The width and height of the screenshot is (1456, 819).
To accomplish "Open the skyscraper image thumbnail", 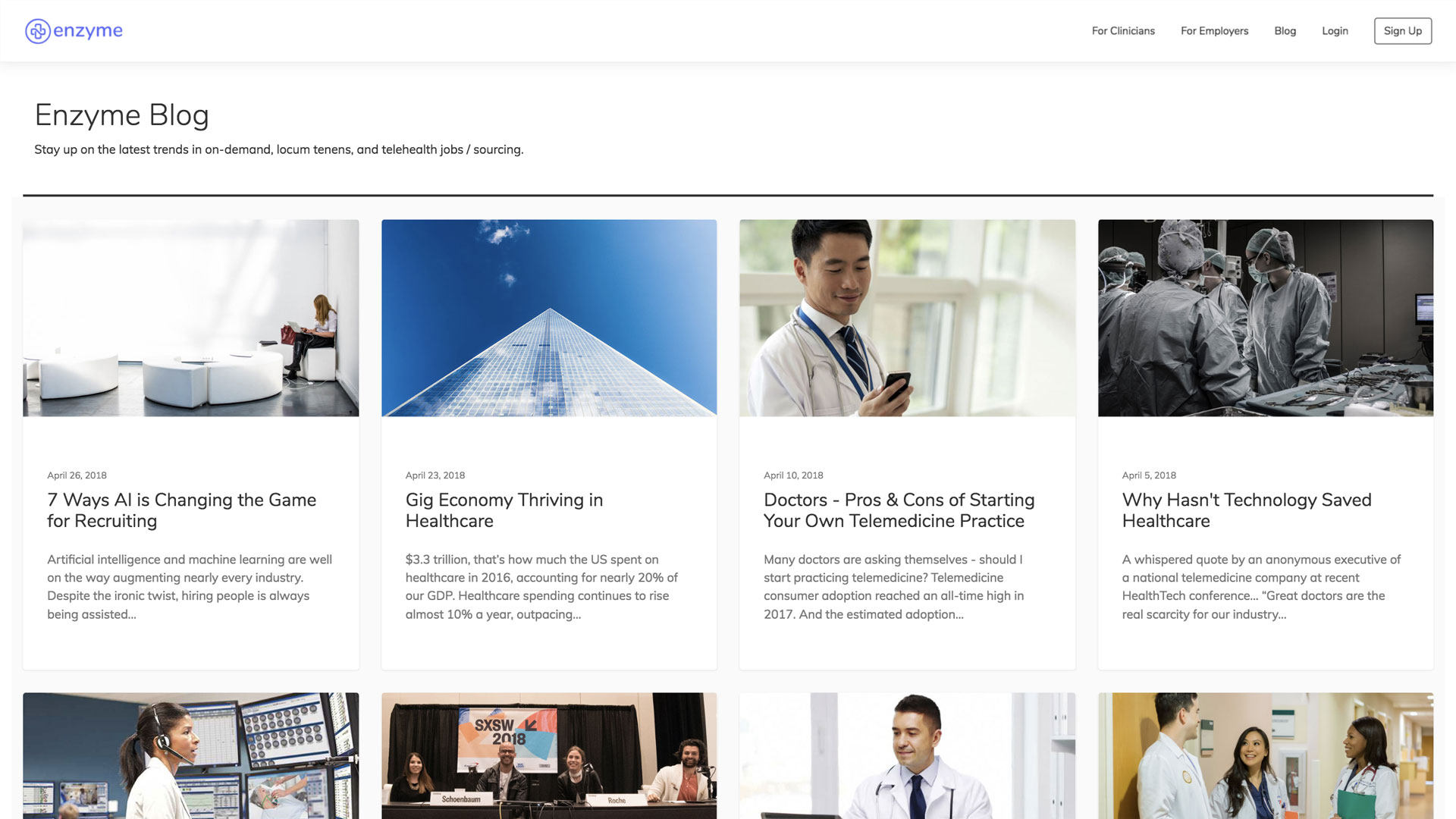I will pyautogui.click(x=549, y=318).
